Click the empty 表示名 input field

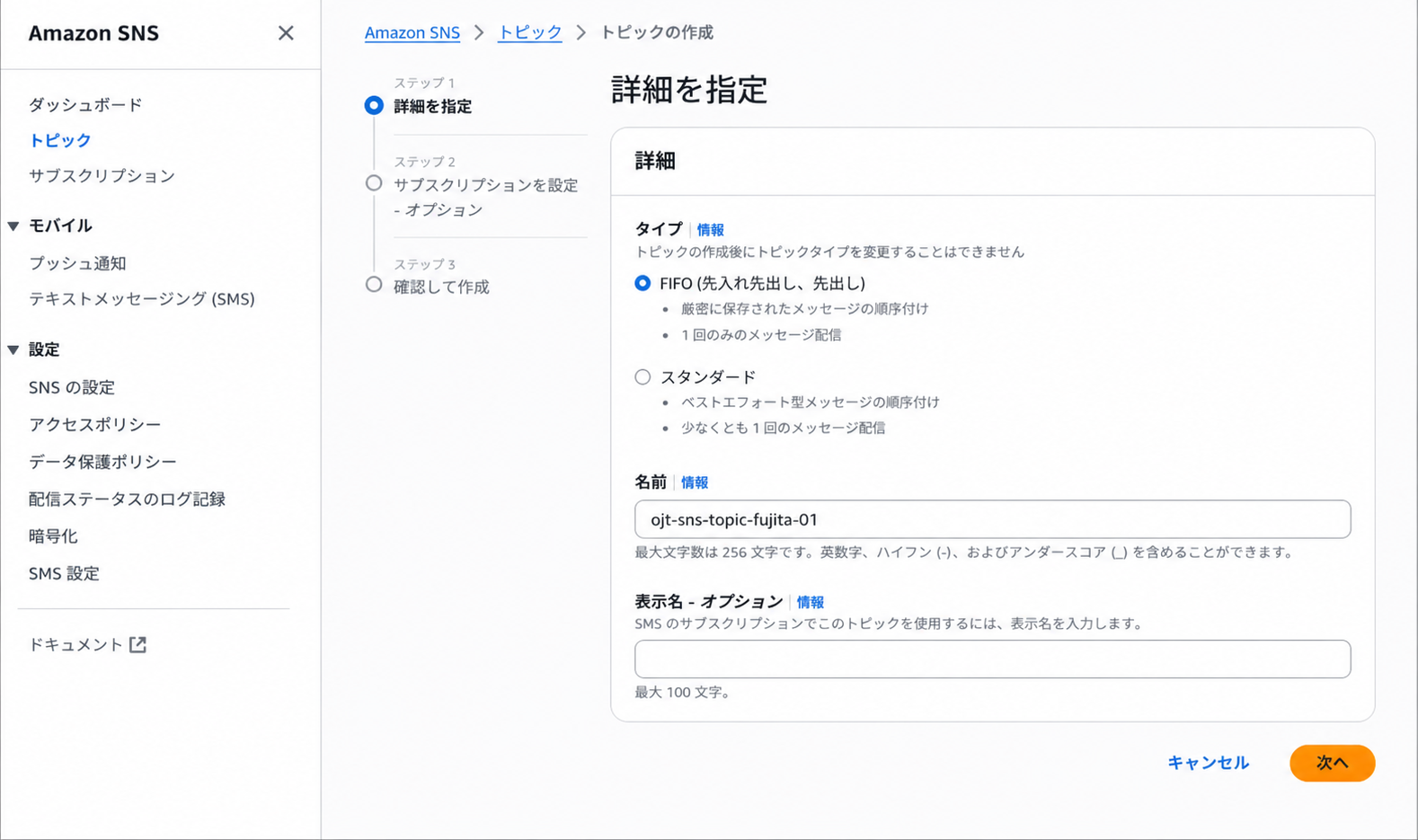coord(993,659)
